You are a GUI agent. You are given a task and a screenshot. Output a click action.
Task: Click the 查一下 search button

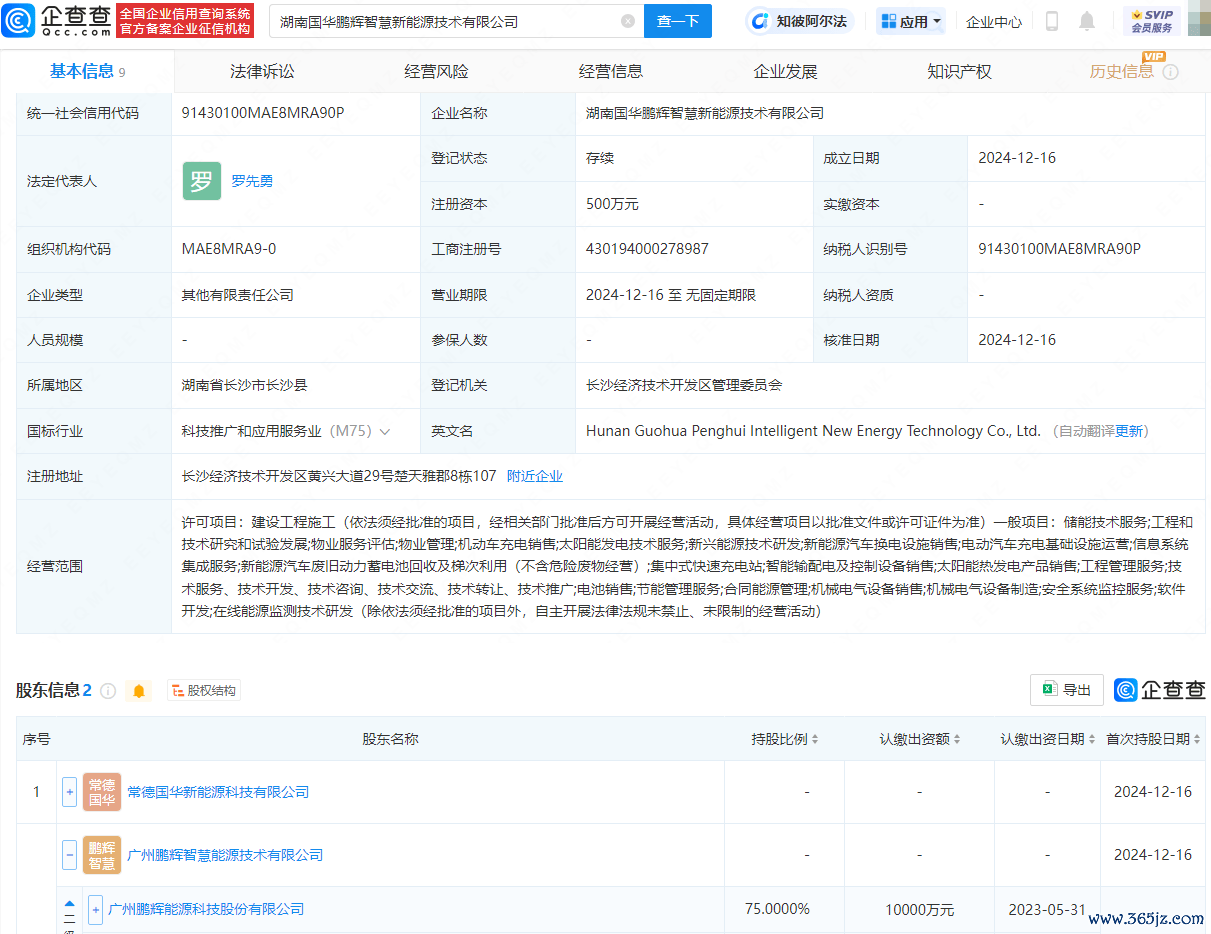click(x=677, y=21)
